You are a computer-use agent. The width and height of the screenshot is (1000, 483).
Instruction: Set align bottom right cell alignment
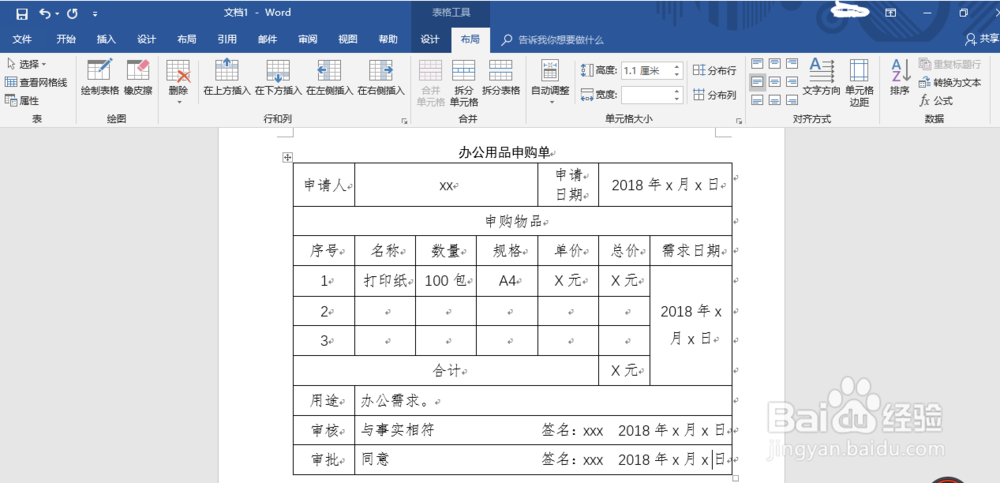pyautogui.click(x=791, y=100)
